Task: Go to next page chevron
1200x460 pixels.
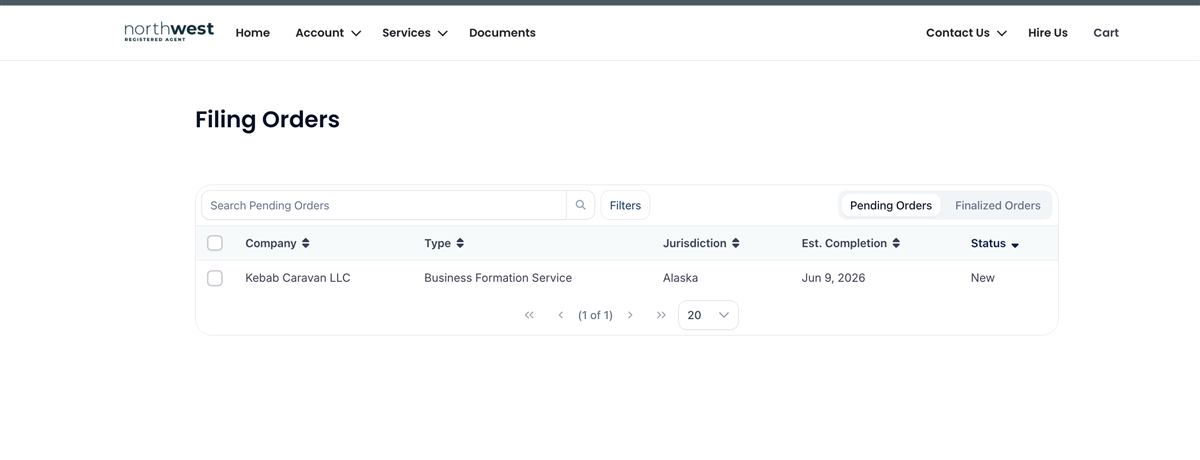Action: pyautogui.click(x=630, y=315)
